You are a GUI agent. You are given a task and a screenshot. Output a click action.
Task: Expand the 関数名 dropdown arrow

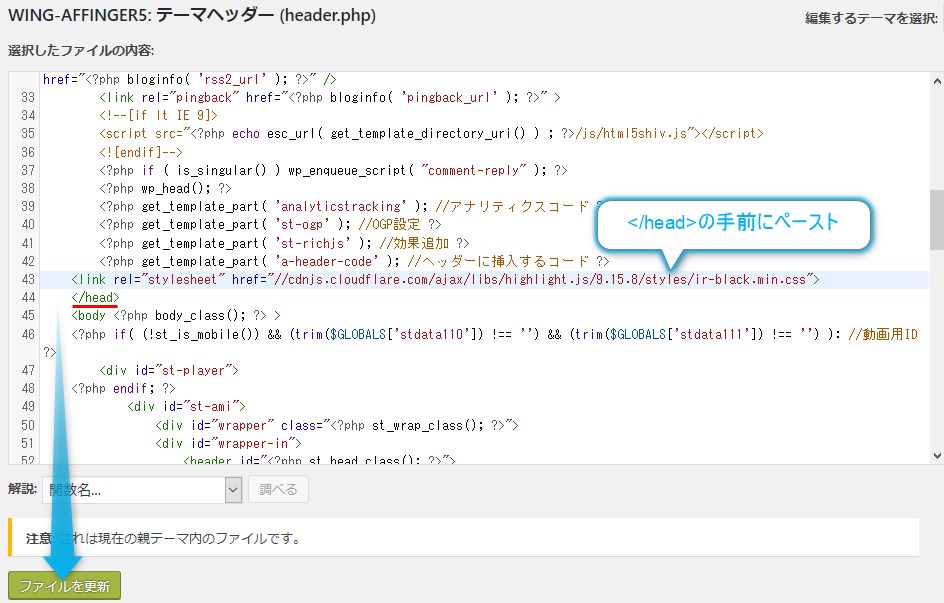point(233,489)
